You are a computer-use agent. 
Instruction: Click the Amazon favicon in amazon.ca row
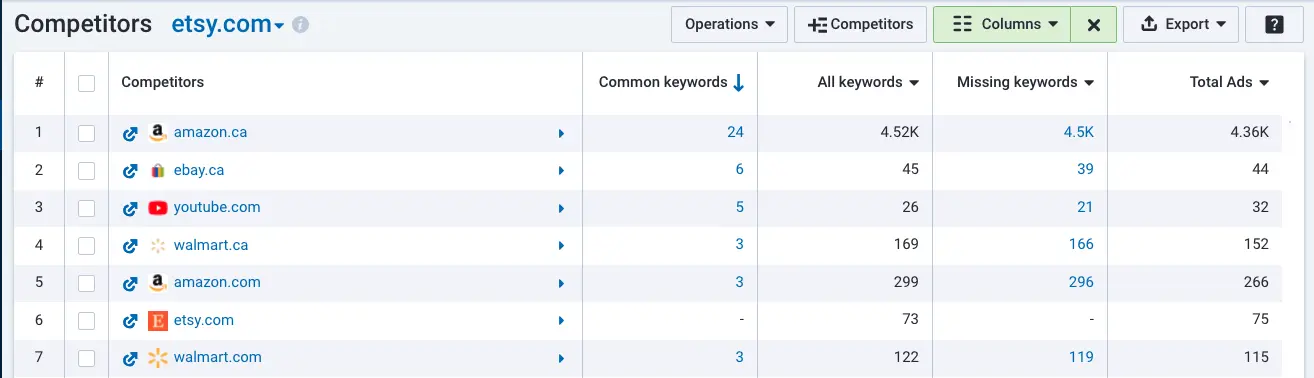(157, 133)
